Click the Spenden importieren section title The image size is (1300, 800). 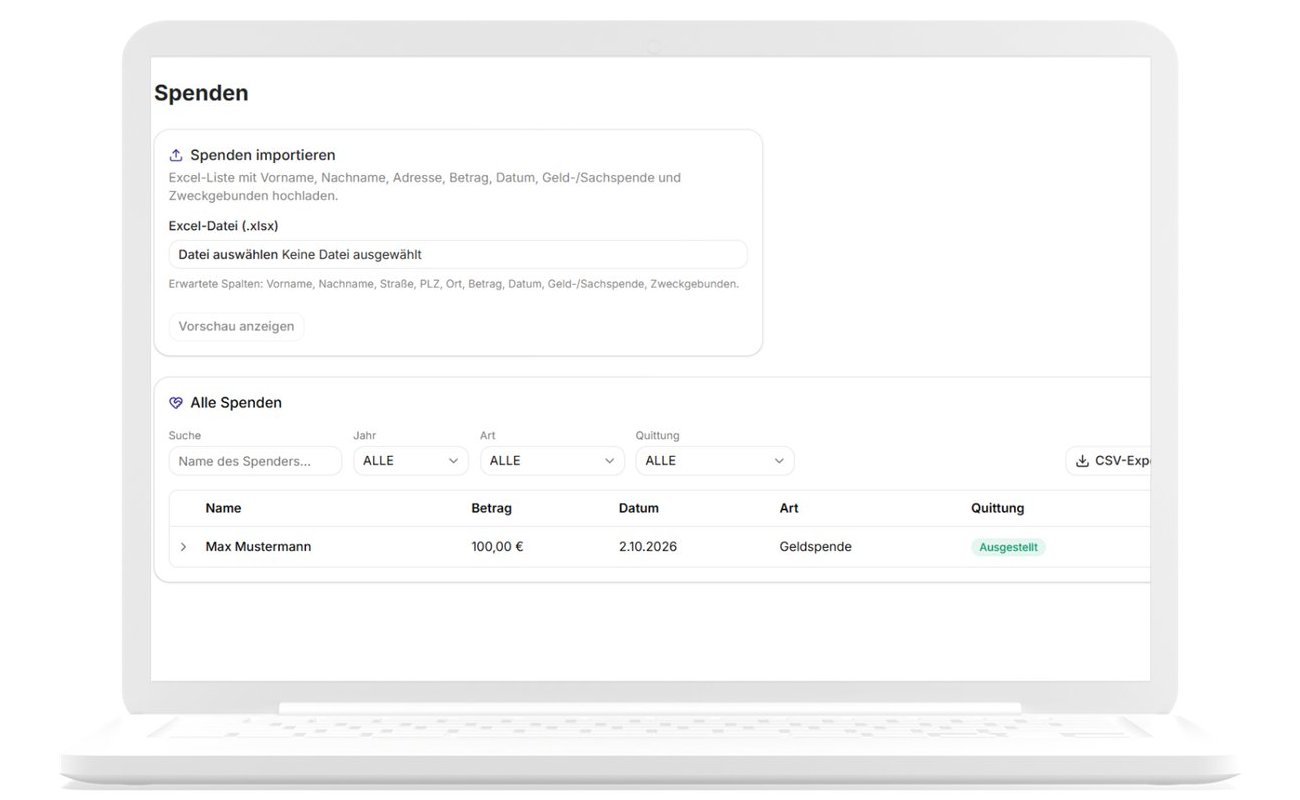coord(263,155)
